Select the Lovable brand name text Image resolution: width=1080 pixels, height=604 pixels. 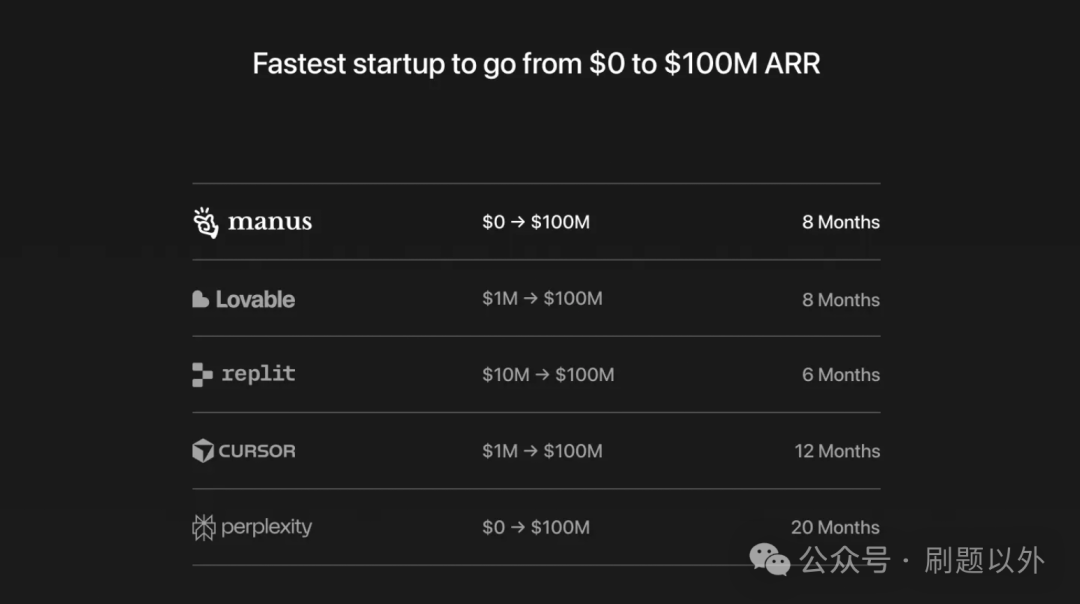click(x=255, y=299)
